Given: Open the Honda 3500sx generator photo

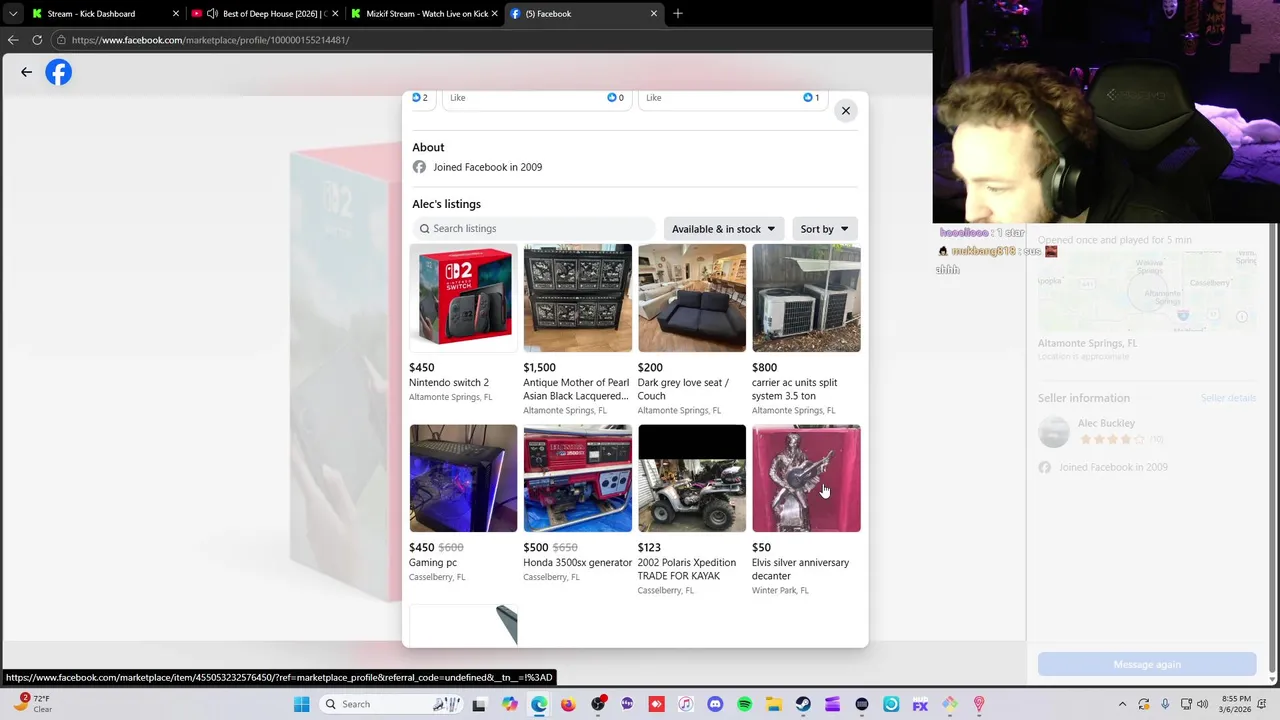Looking at the screenshot, I should [x=577, y=478].
